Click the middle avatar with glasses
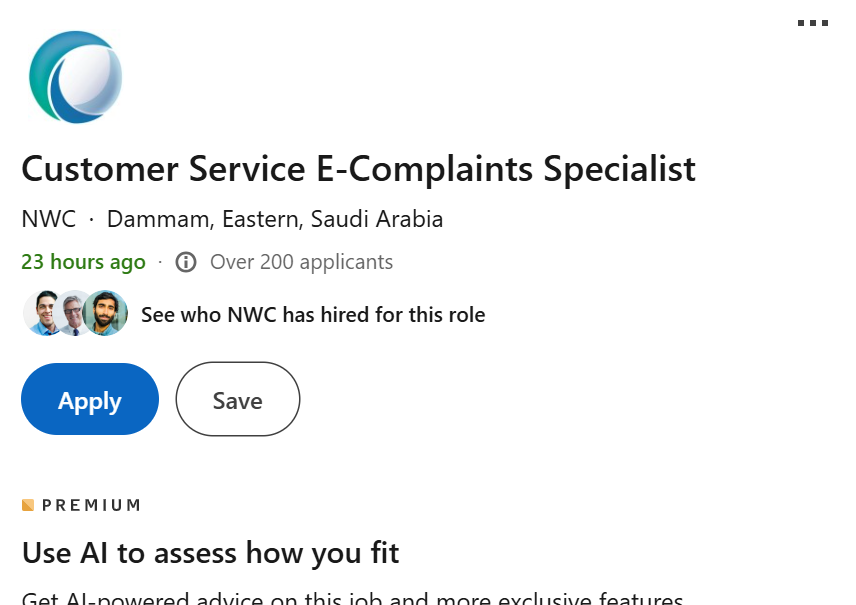 click(73, 313)
